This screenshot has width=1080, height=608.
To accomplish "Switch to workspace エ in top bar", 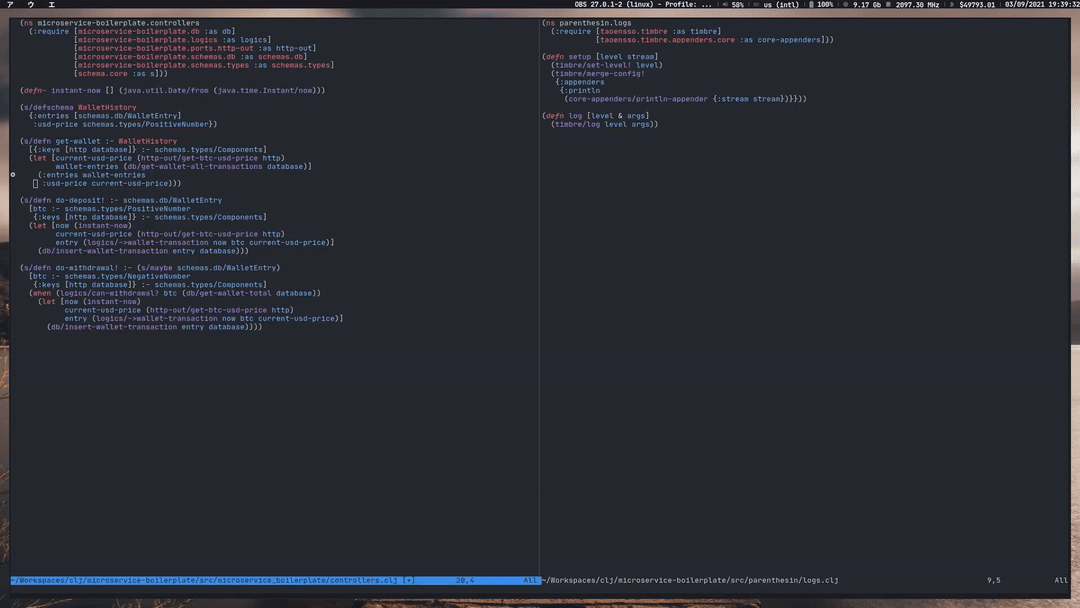I will point(52,4).
